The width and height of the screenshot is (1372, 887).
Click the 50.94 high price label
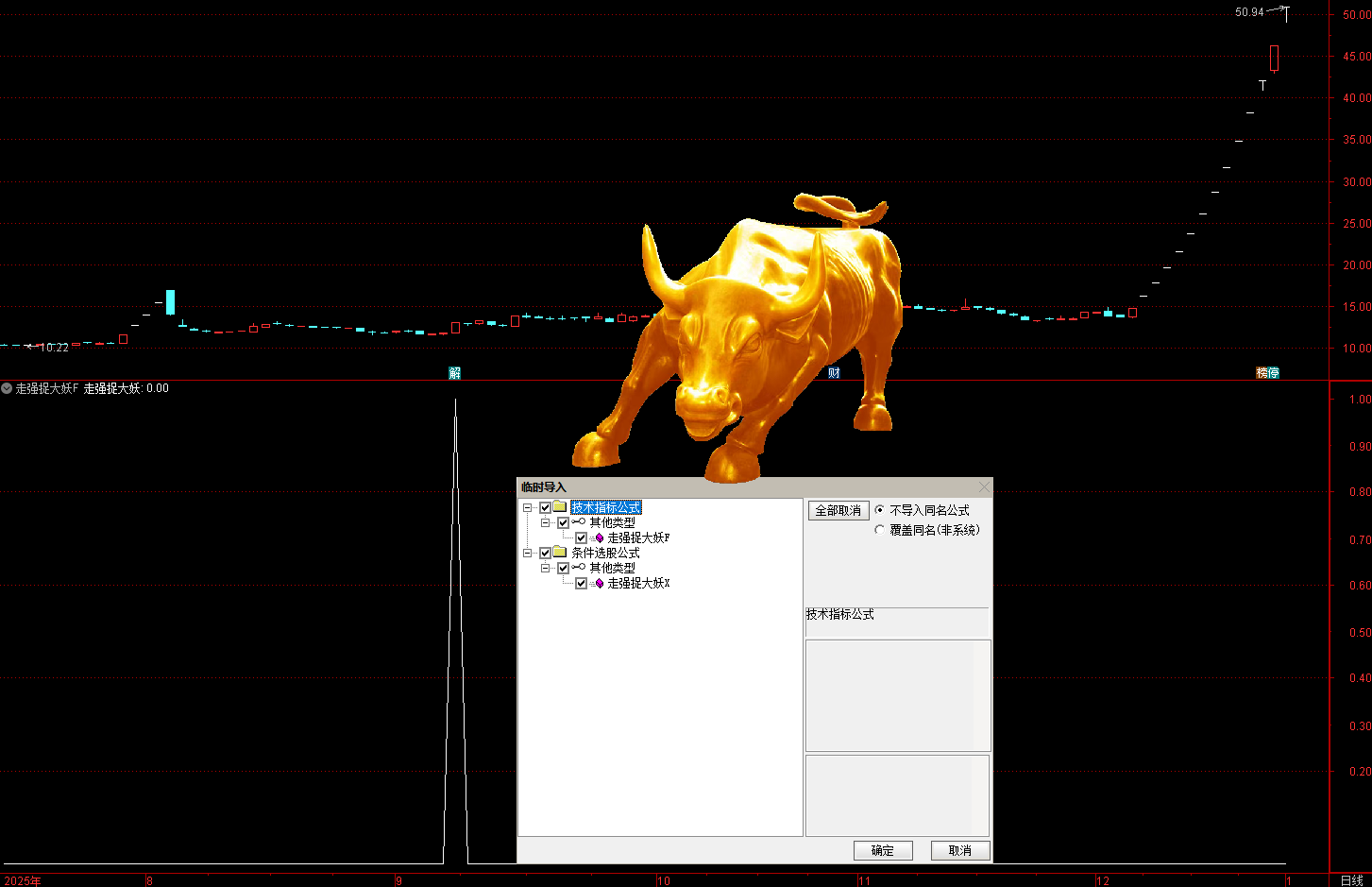pyautogui.click(x=1249, y=12)
